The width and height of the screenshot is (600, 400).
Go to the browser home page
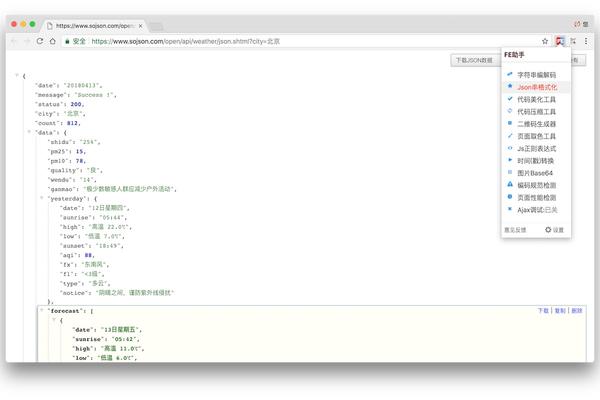(52, 41)
